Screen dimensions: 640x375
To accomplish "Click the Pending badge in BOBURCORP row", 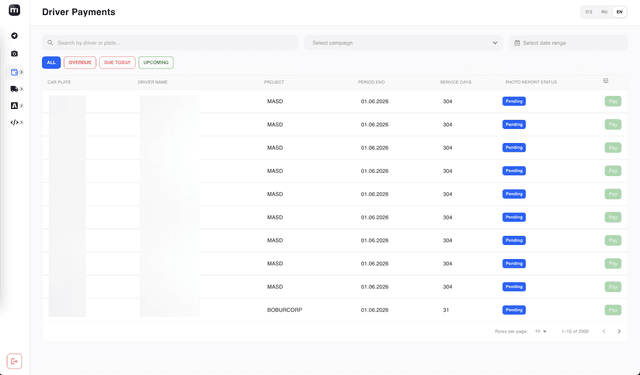I will (514, 310).
